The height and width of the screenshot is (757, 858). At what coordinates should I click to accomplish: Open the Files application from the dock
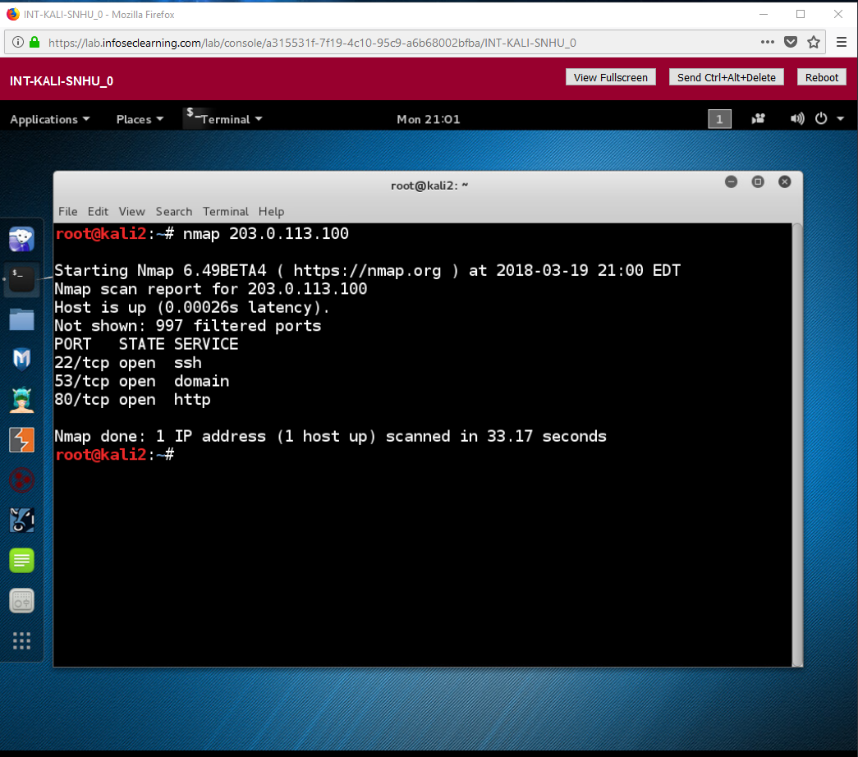[x=22, y=319]
